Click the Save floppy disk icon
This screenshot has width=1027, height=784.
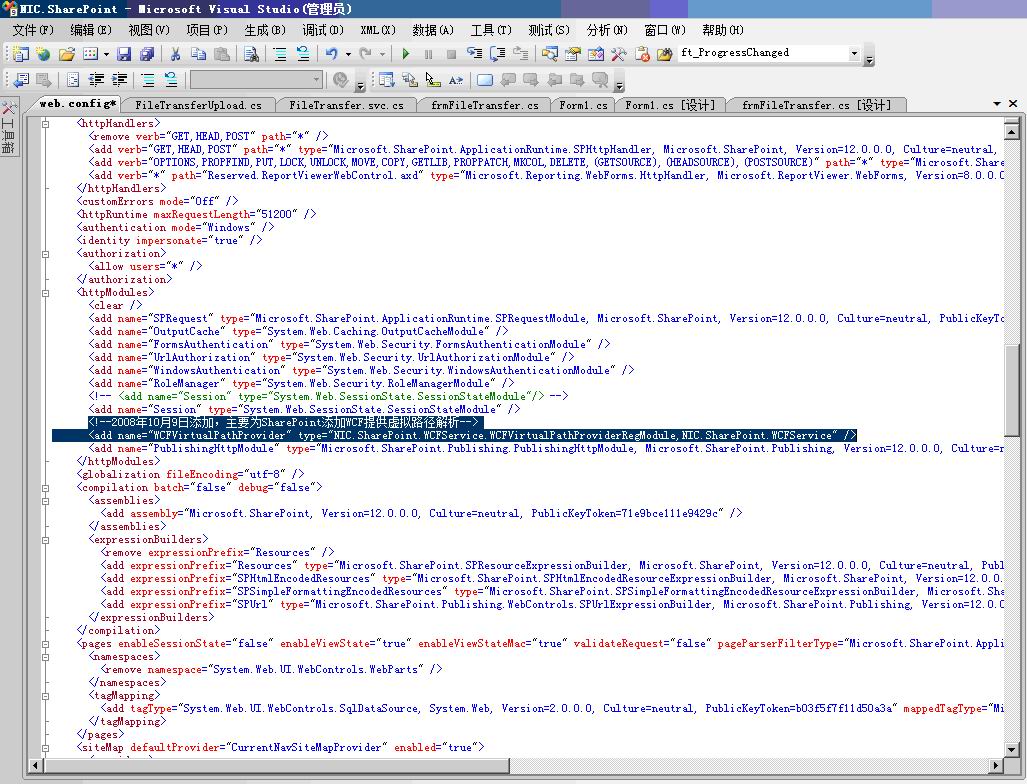[x=124, y=54]
